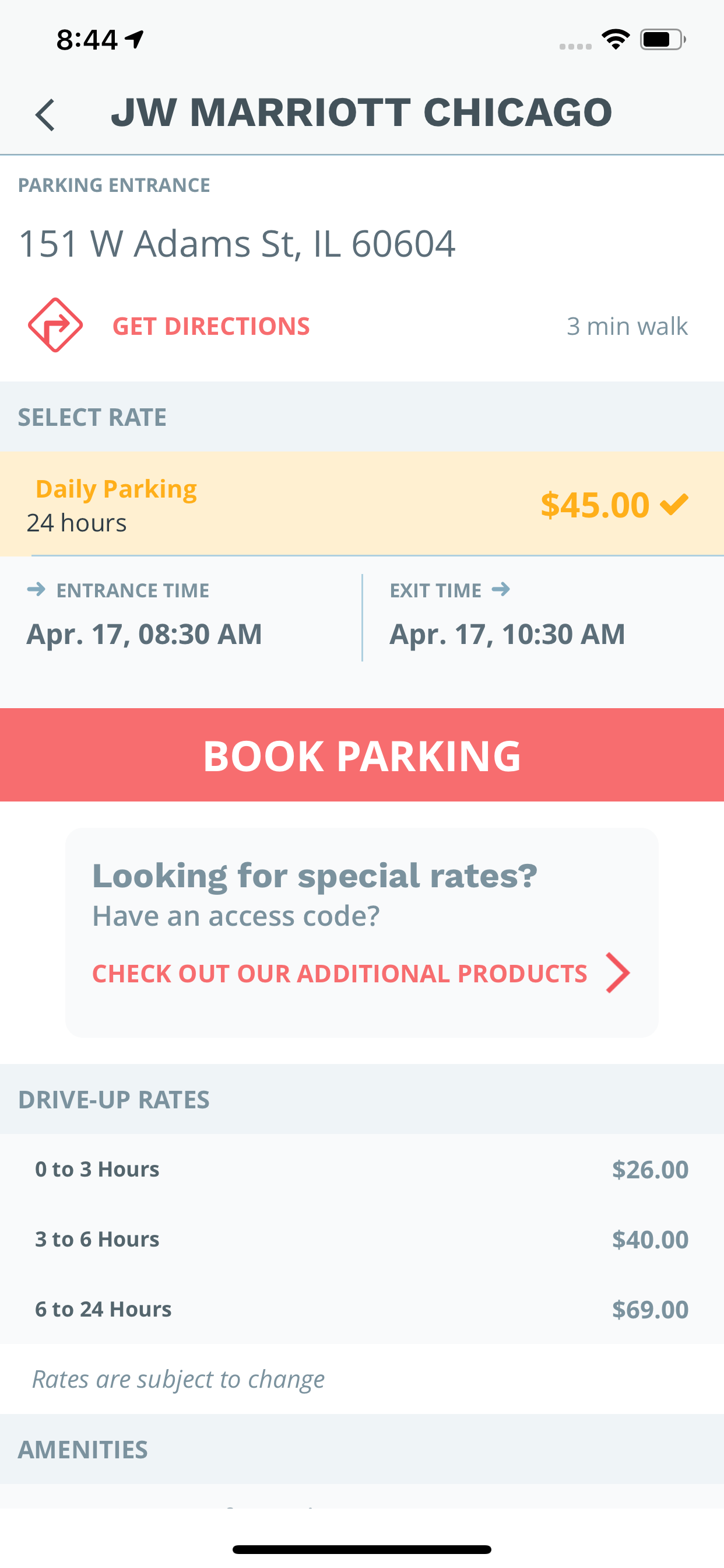Open Check Out Our Additional Products

[339, 974]
